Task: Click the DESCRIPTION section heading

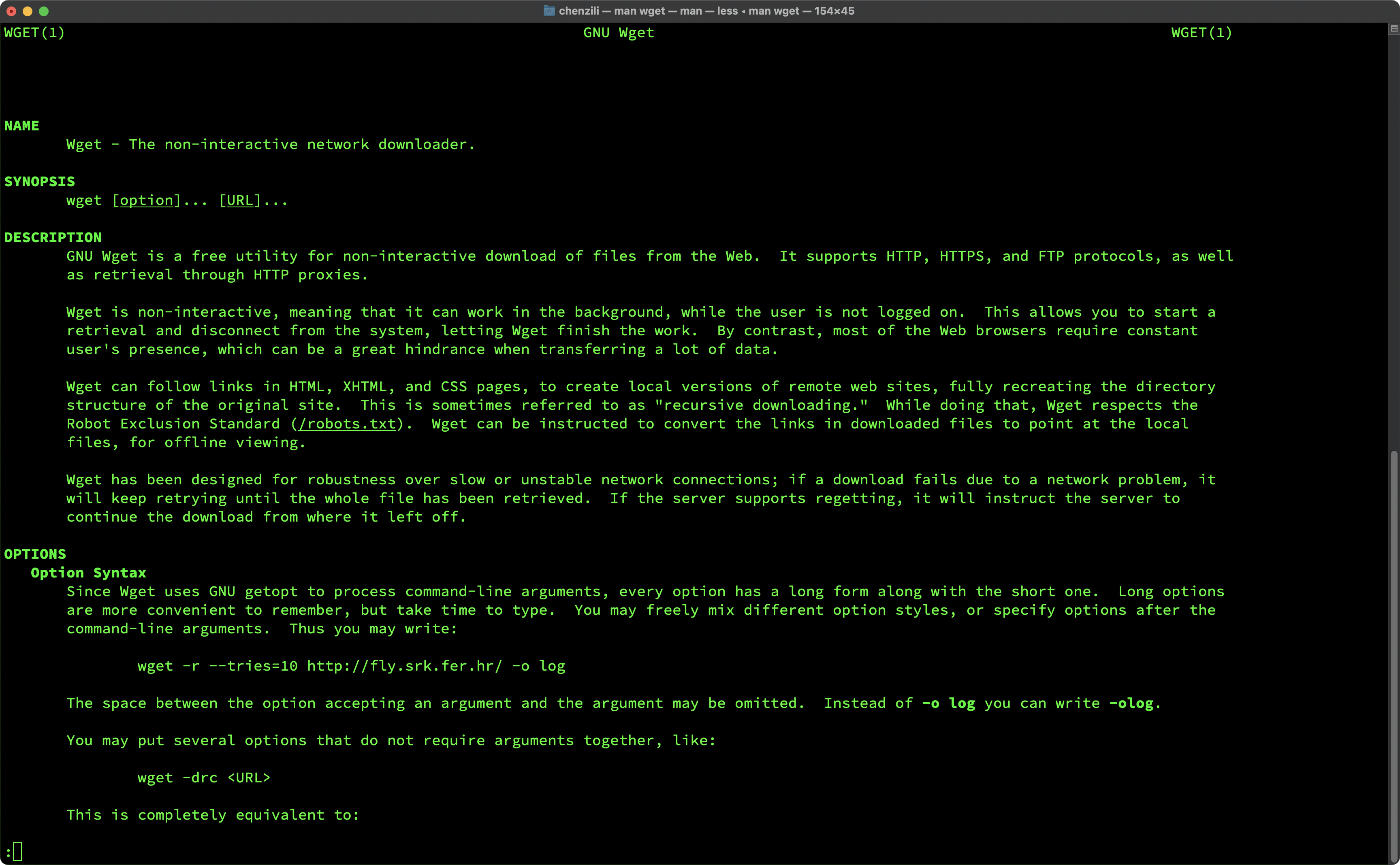Action: point(53,237)
